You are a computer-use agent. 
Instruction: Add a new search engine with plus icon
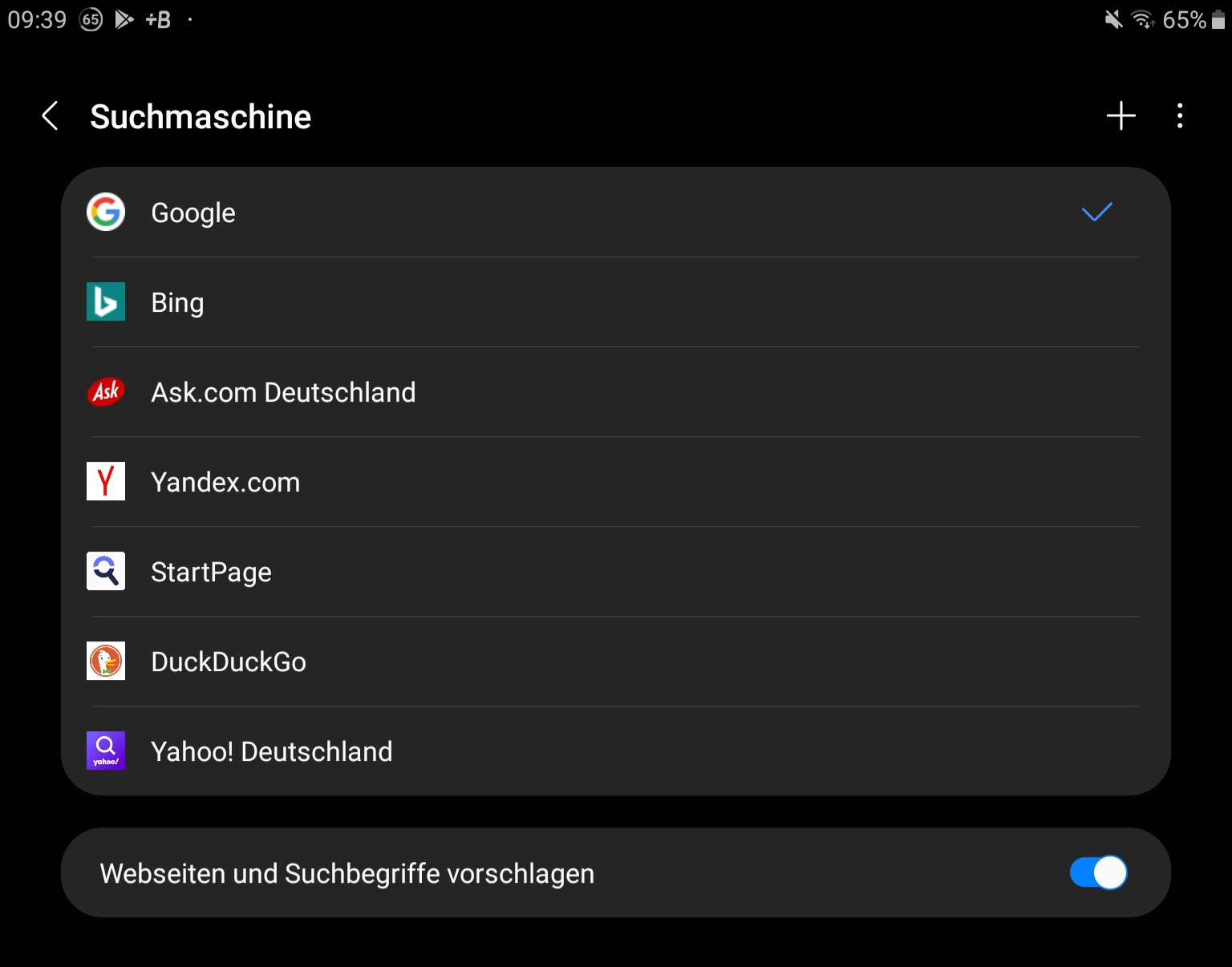click(x=1121, y=116)
